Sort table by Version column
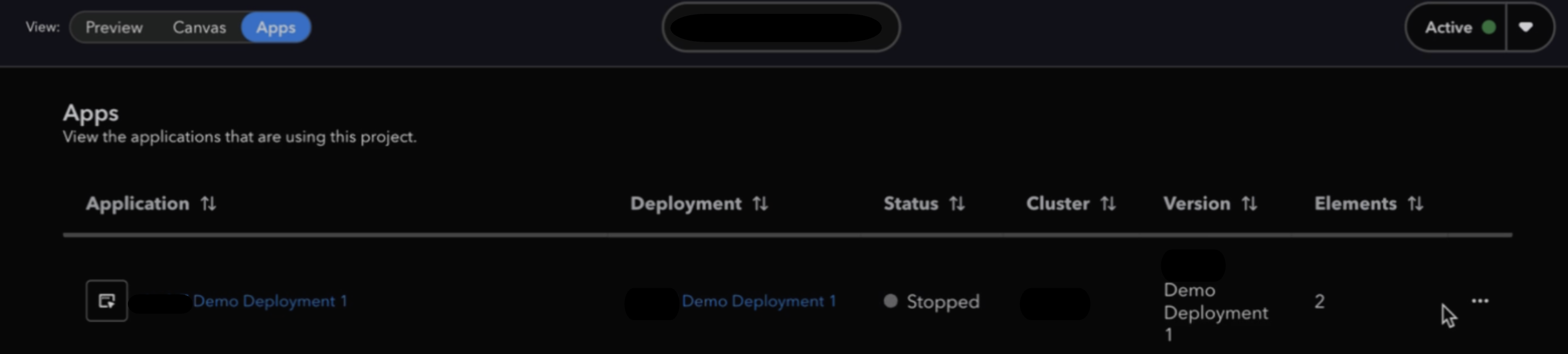The height and width of the screenshot is (354, 1568). [1249, 203]
